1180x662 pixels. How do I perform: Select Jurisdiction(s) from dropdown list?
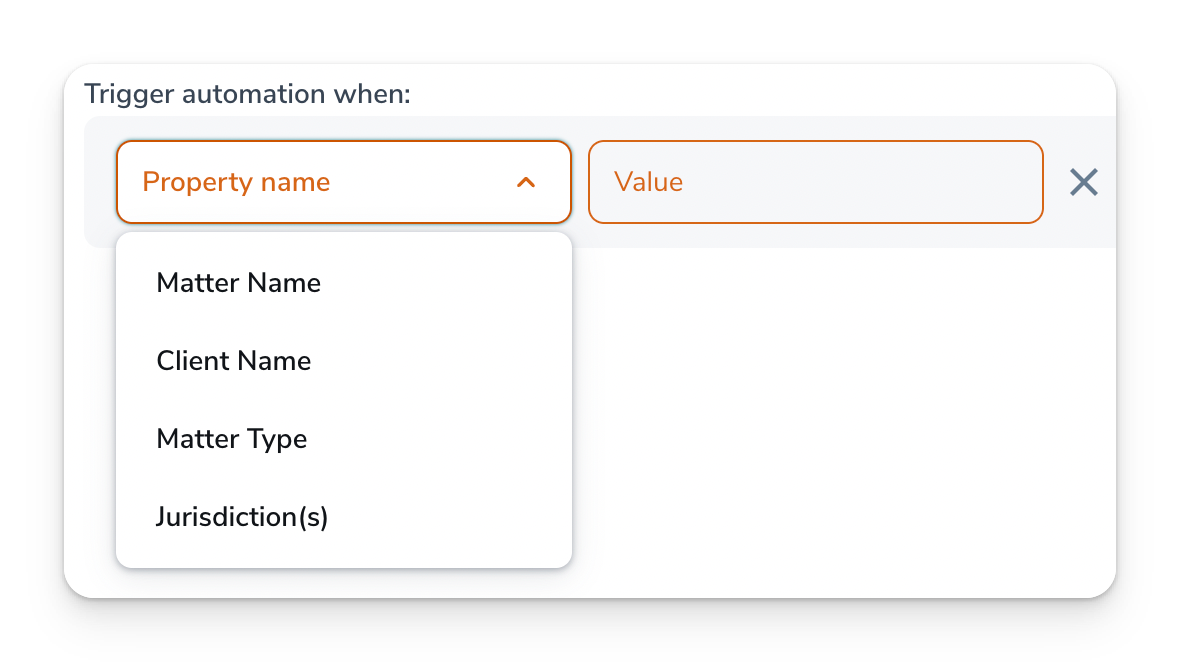242,517
